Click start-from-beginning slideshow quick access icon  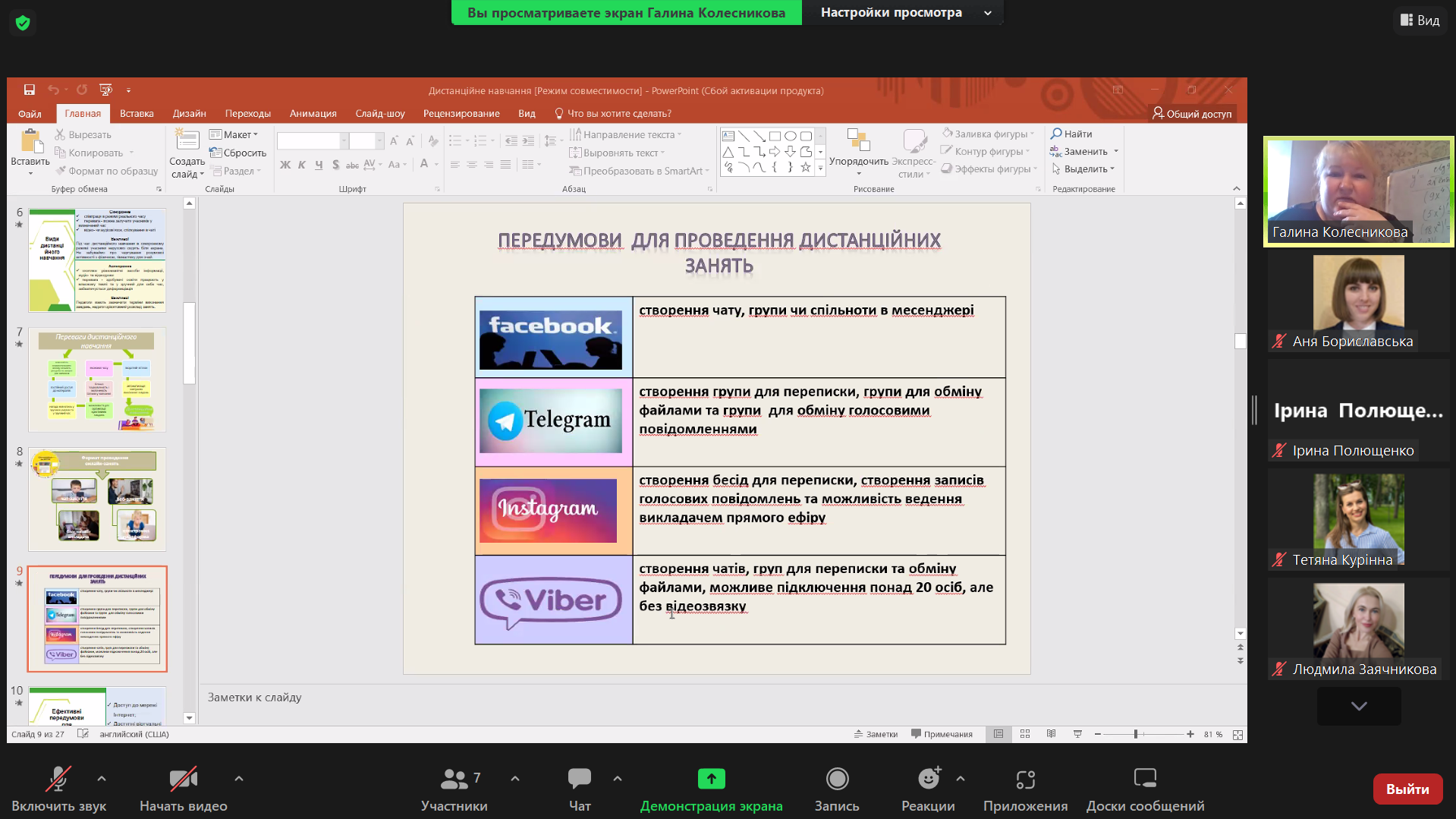[x=106, y=90]
